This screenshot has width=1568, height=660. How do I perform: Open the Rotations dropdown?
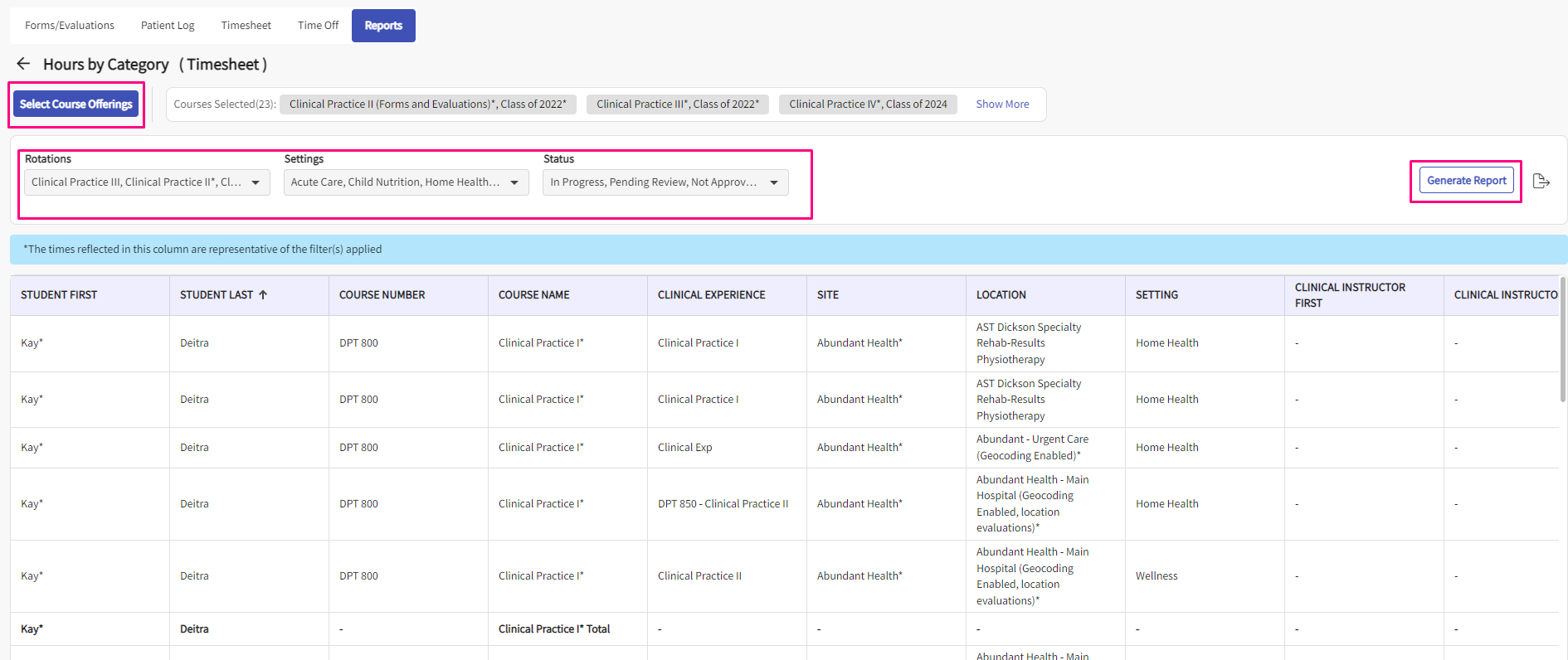click(147, 182)
